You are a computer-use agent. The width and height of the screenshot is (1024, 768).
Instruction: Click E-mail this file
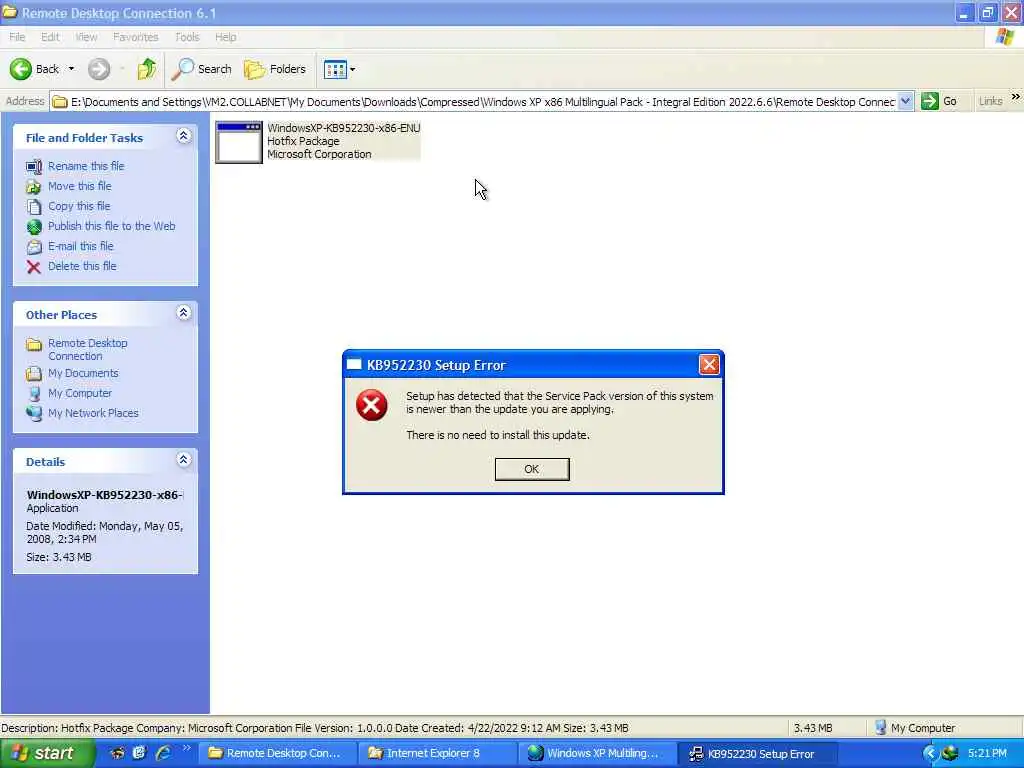[80, 246]
